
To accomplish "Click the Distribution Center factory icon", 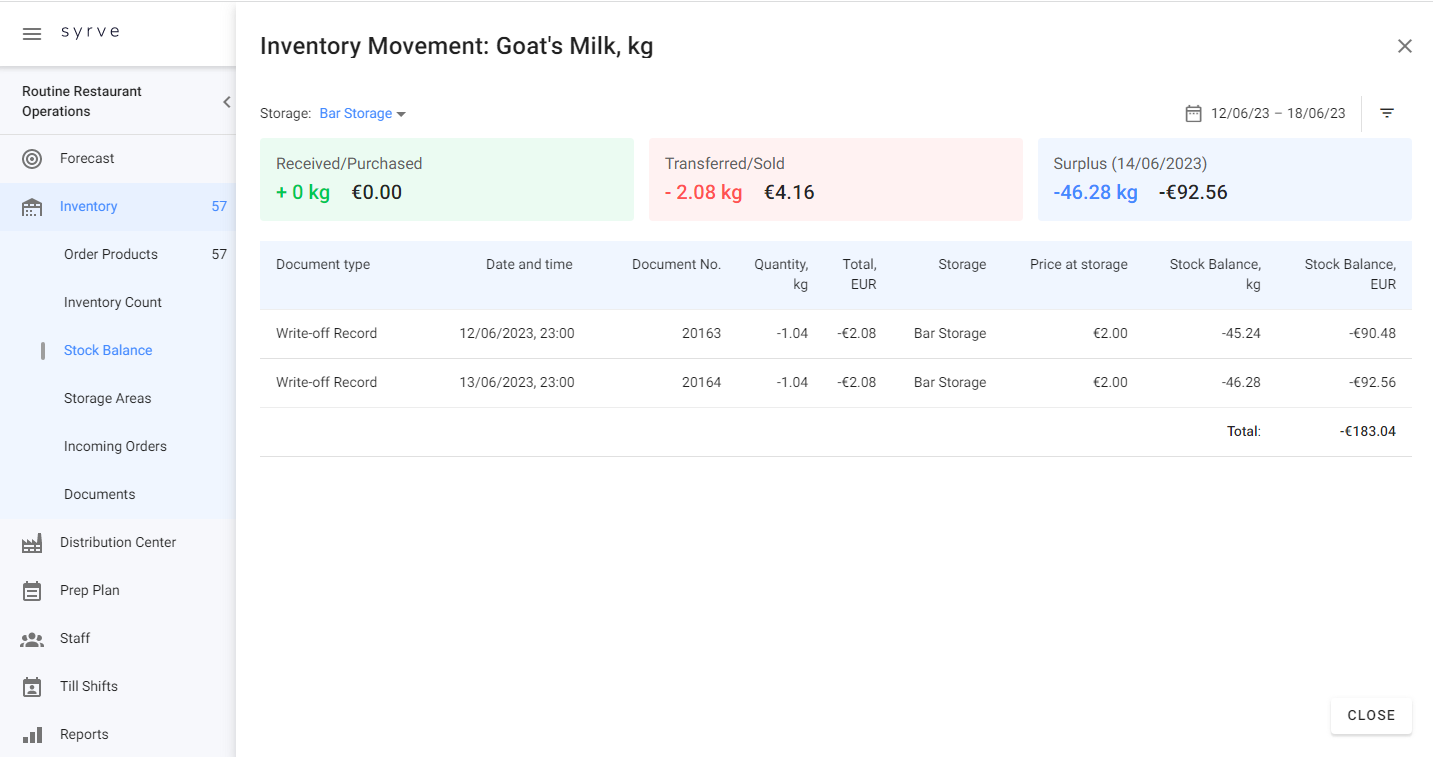I will (32, 543).
